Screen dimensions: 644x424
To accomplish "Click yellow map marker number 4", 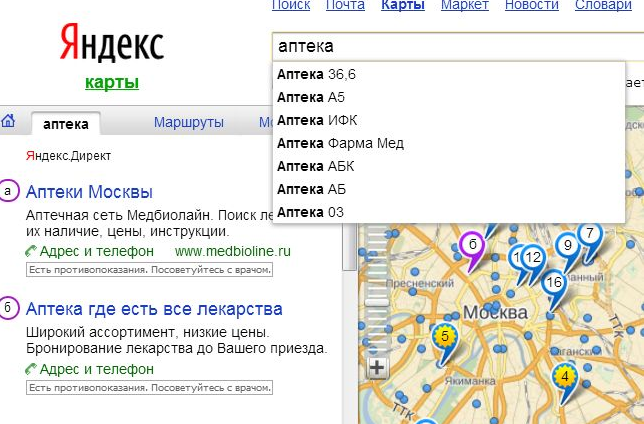I will (565, 377).
